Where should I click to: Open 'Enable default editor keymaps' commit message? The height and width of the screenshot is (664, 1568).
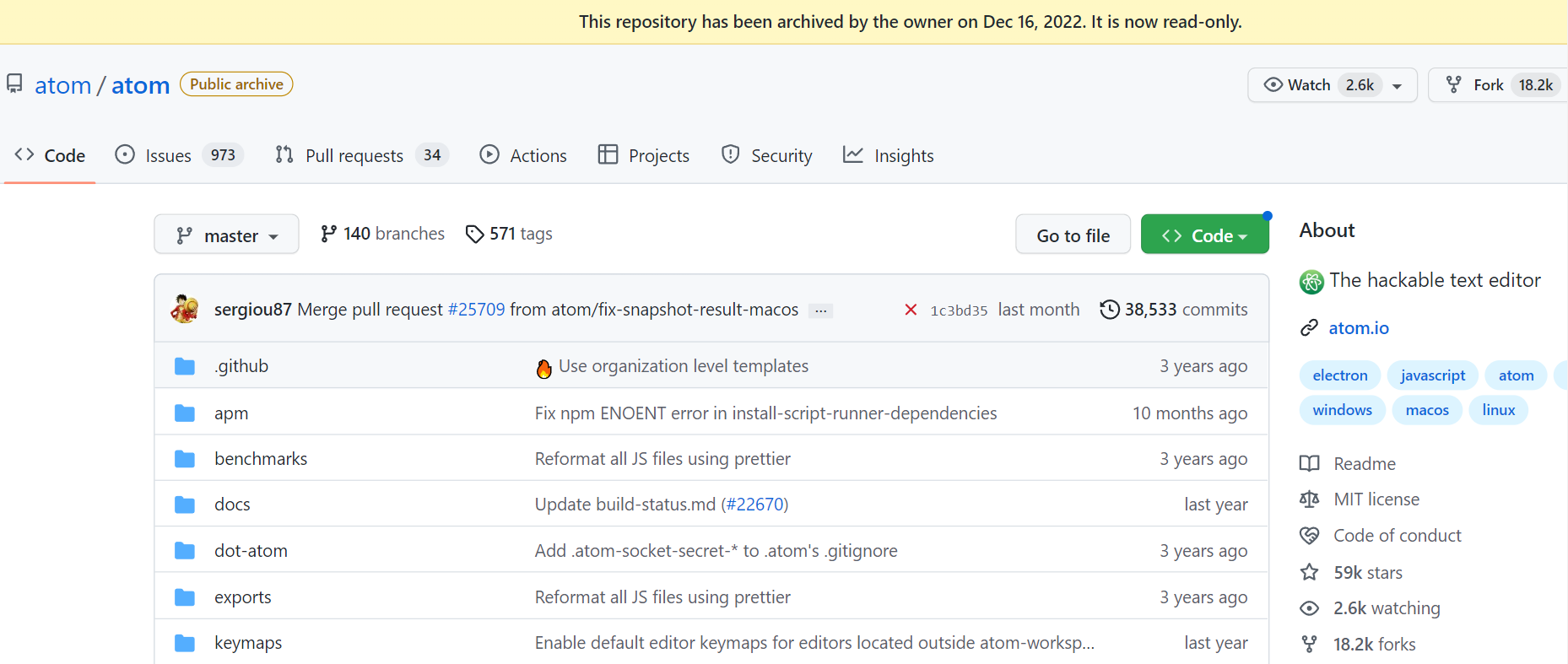pyautogui.click(x=814, y=643)
